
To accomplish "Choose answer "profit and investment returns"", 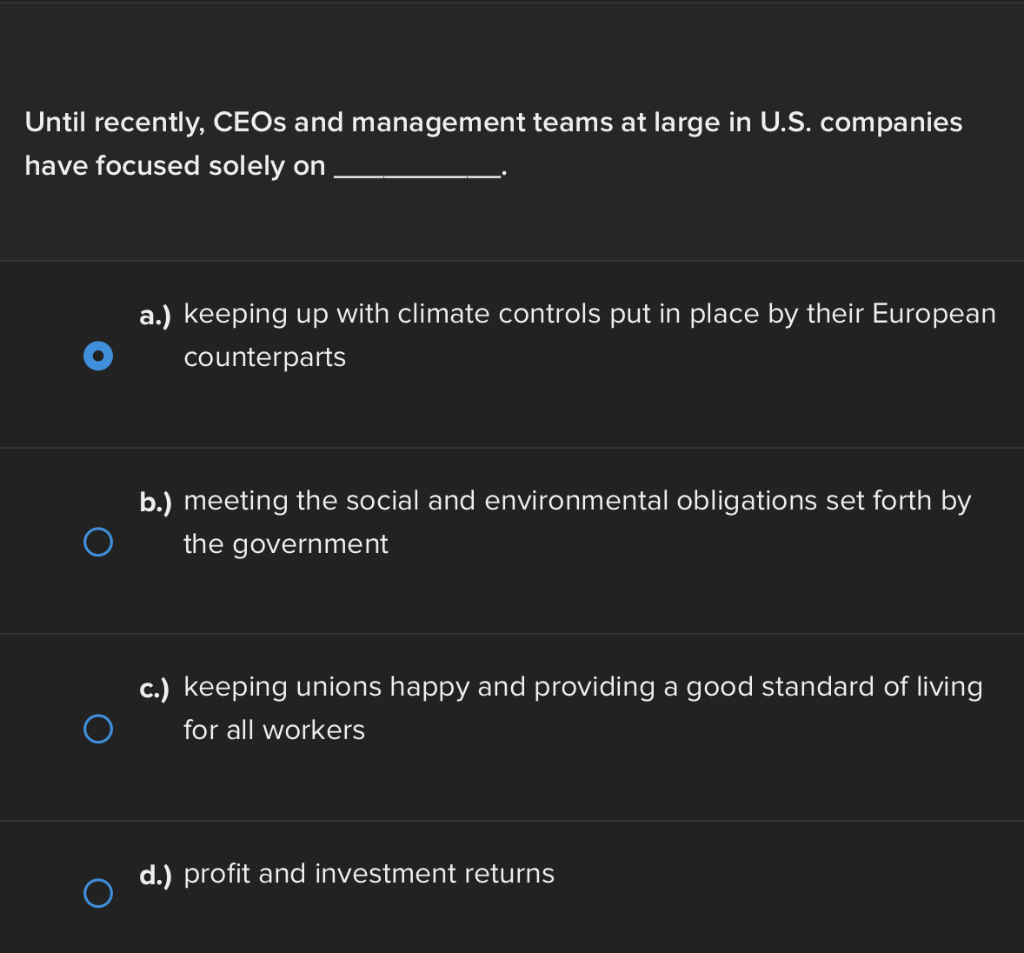I will (369, 873).
